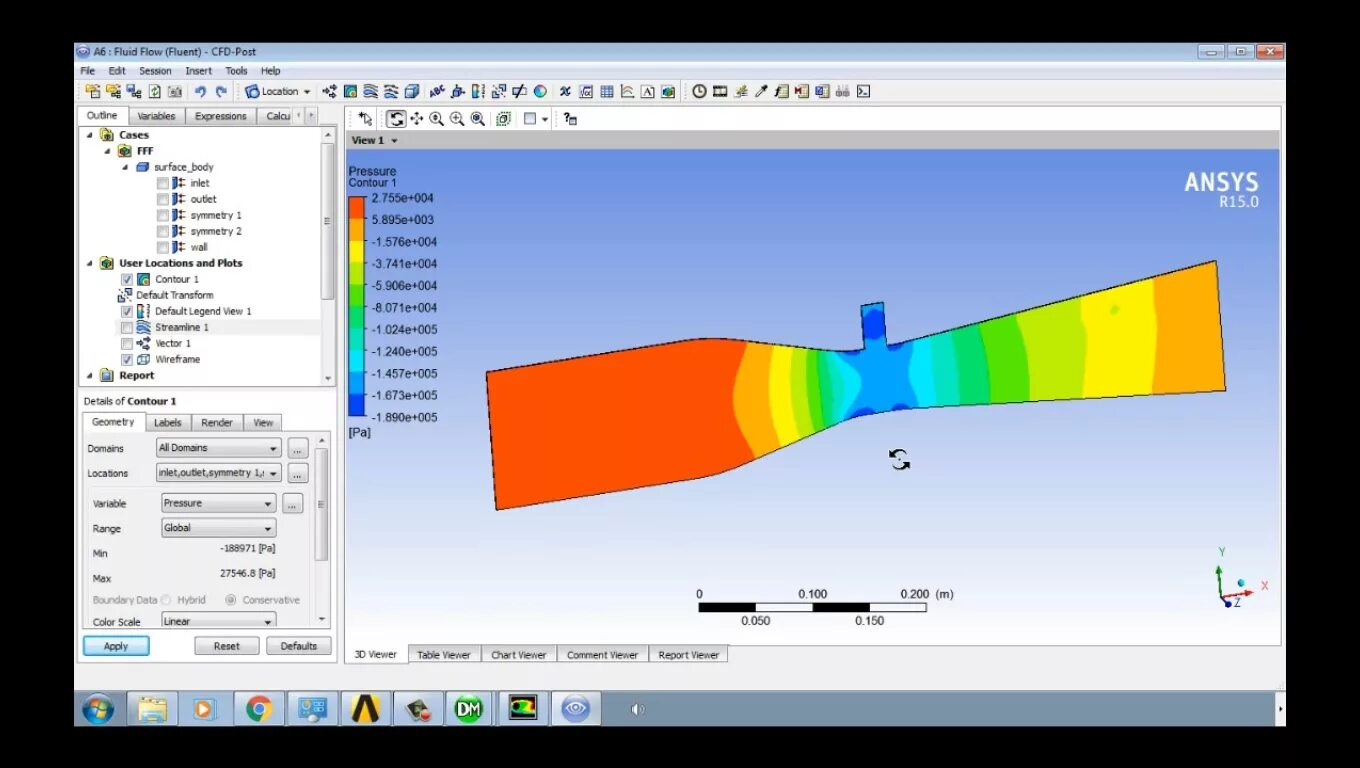The width and height of the screenshot is (1360, 768).
Task: Open the Variable dropdown showing Pressure
Action: [x=219, y=503]
